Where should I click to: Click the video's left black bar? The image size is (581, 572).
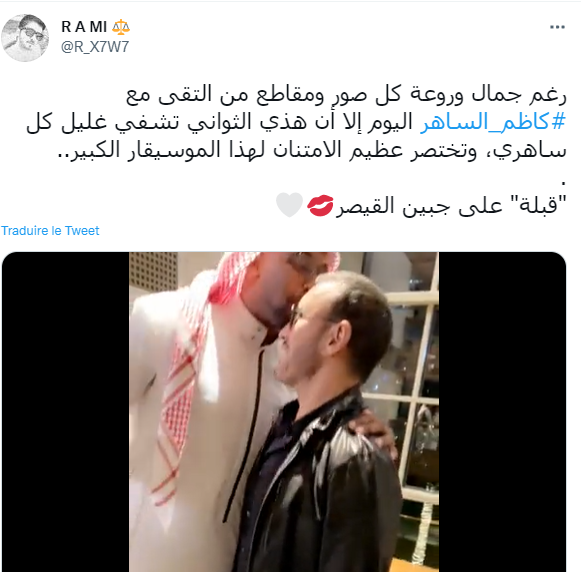[x=66, y=412]
